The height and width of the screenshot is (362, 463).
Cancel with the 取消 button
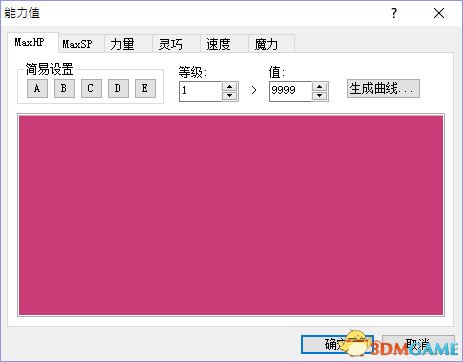tap(418, 344)
